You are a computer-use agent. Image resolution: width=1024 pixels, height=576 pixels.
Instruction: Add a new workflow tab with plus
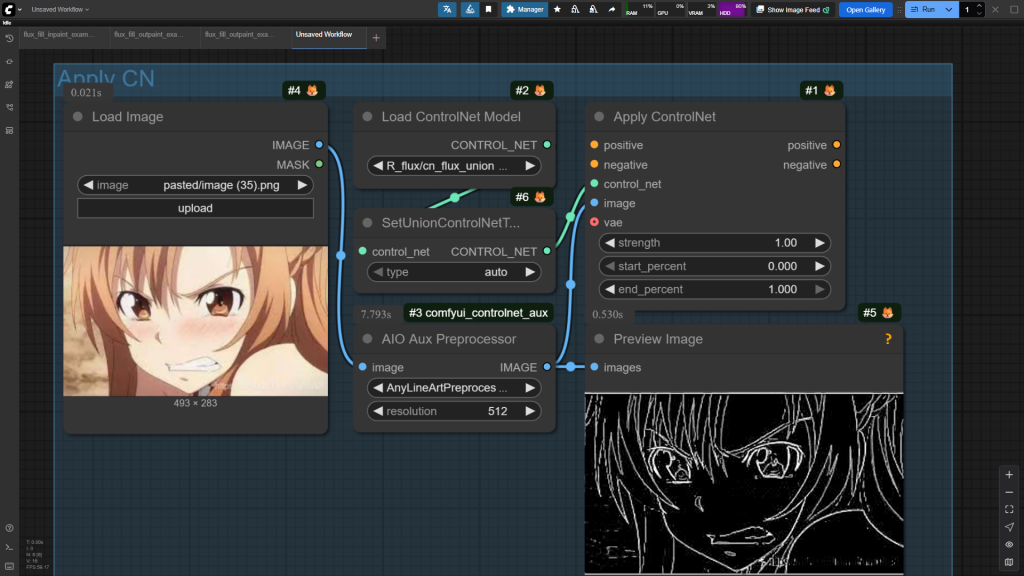click(376, 37)
